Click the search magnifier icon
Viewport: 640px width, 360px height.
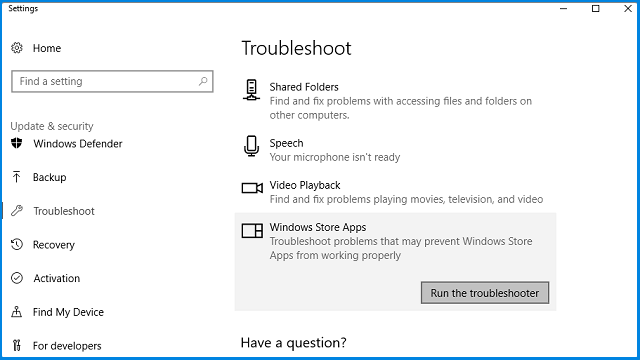(203, 81)
